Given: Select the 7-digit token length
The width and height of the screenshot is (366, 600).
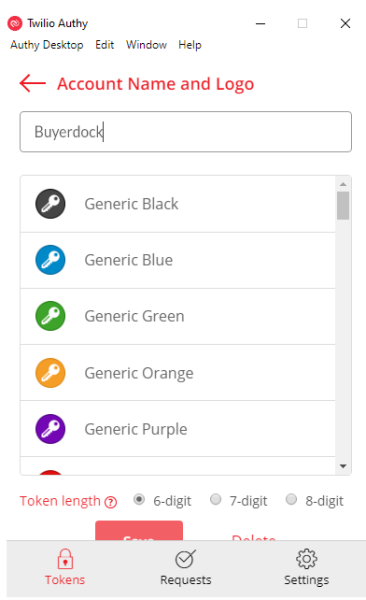Looking at the screenshot, I should [x=216, y=499].
